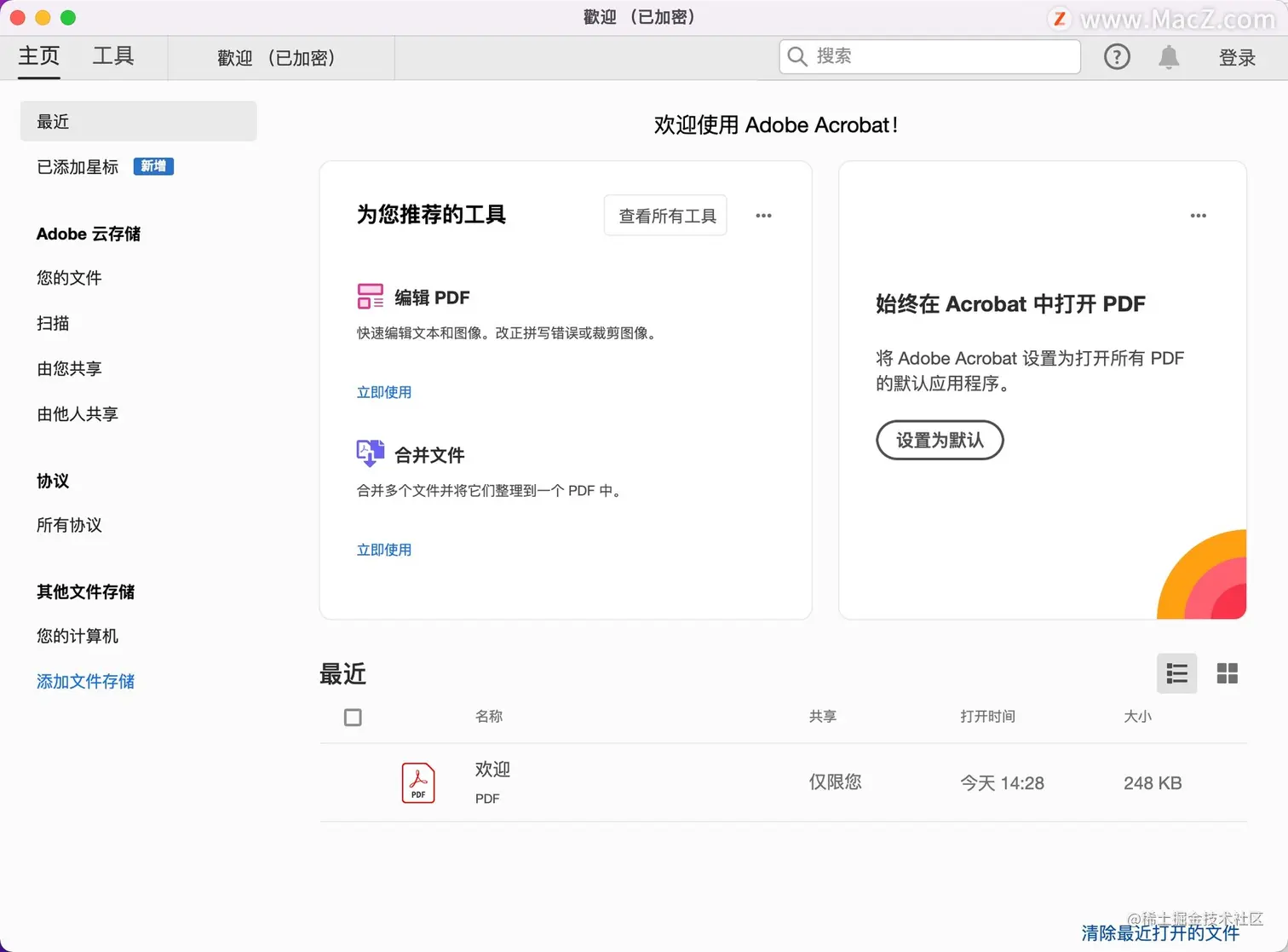The image size is (1288, 952).
Task: Click the 查看所有工具 button
Action: 665,216
